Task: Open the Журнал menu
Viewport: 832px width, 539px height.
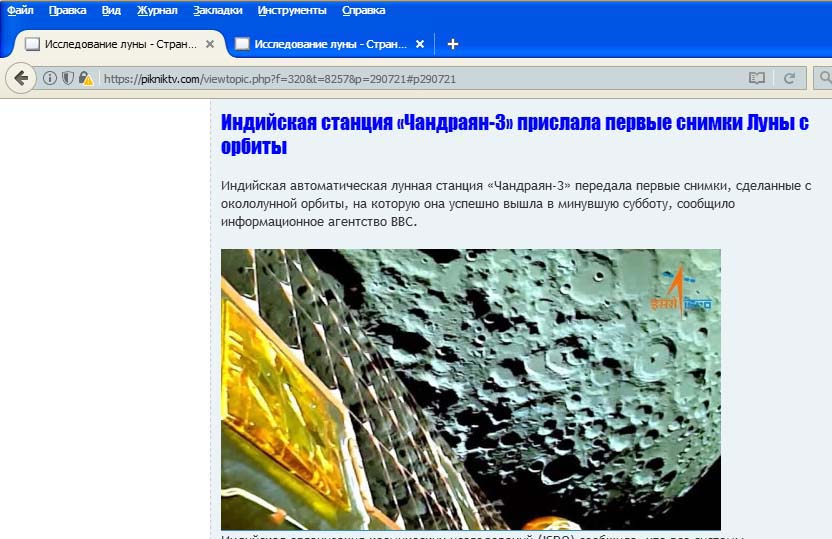Action: pos(157,10)
